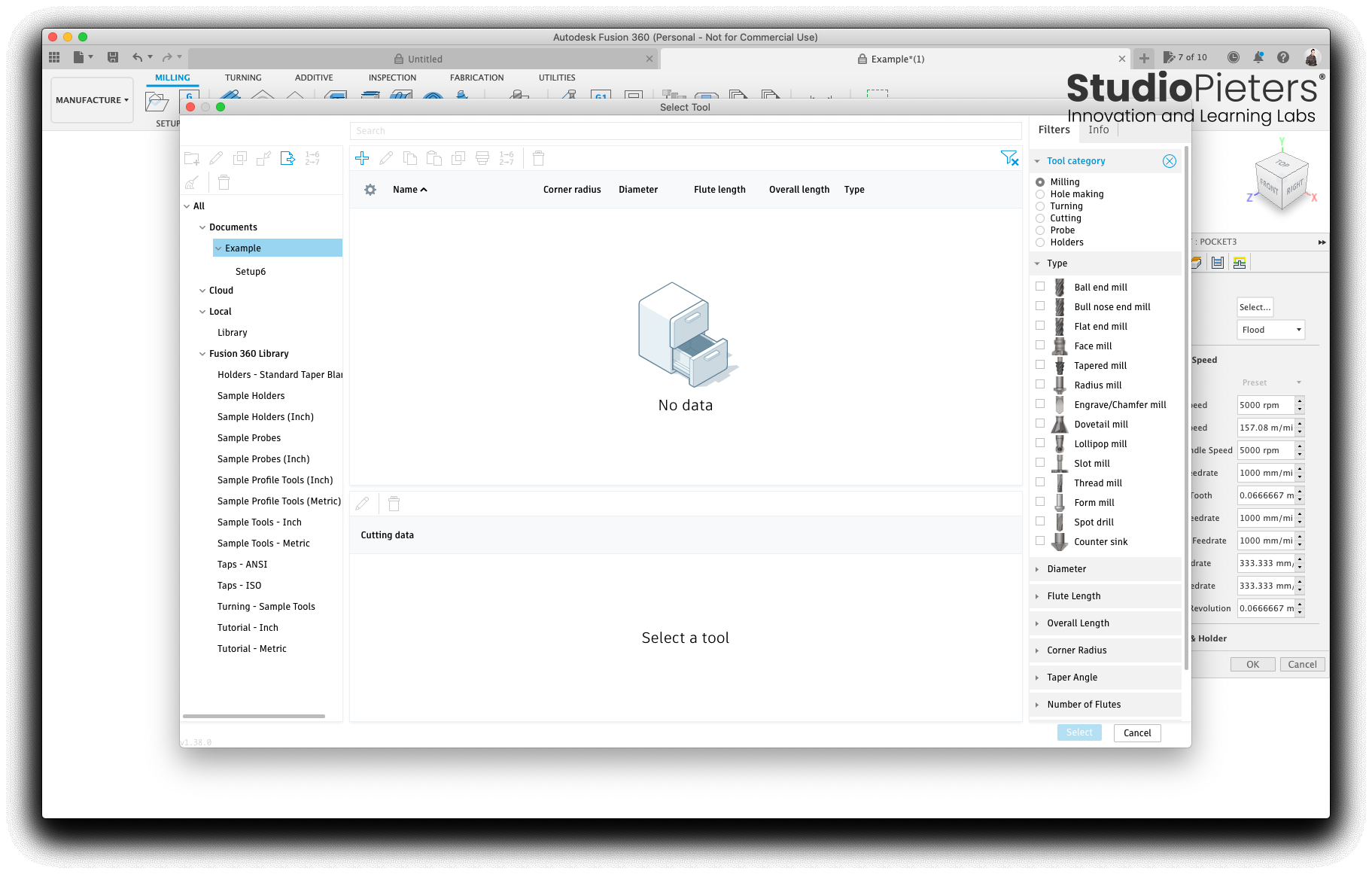Viewport: 1372px width, 874px height.
Task: Click the delete cutting data trash icon
Action: click(394, 504)
